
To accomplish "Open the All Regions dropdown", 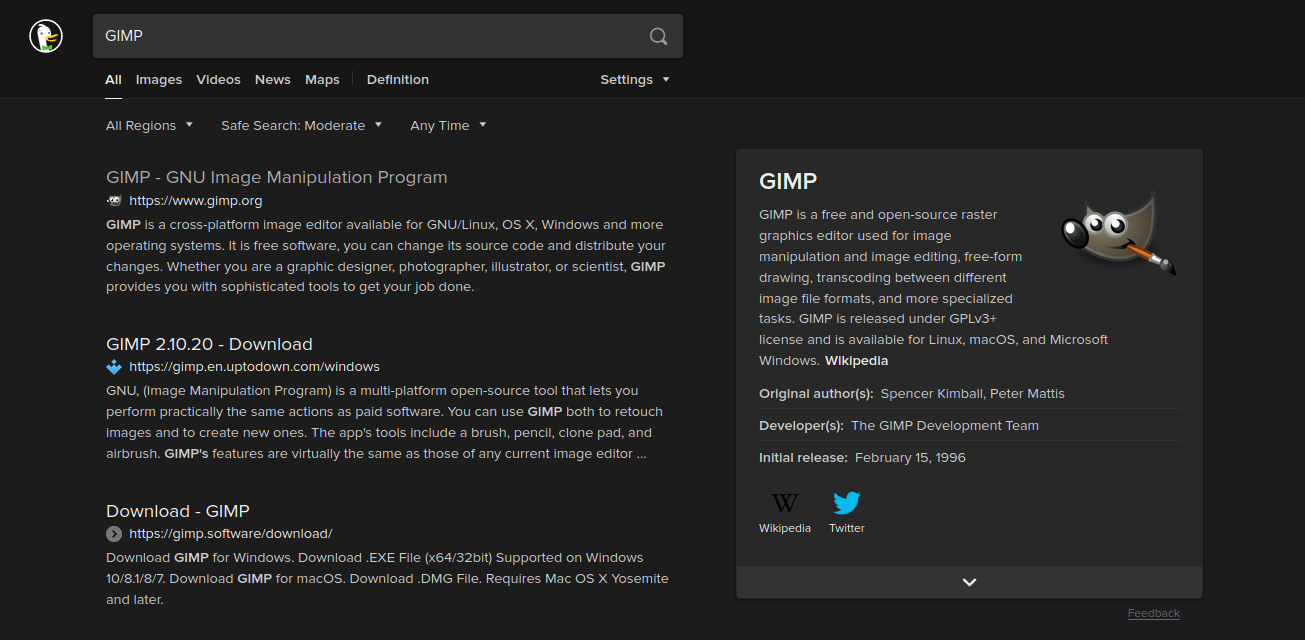I will pos(148,126).
